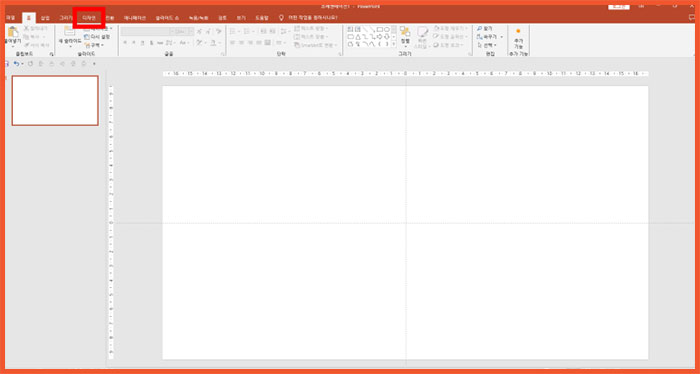Pick the triangle shape in the shapes gallery
Viewport: 700px width, 374px height.
(358, 37)
